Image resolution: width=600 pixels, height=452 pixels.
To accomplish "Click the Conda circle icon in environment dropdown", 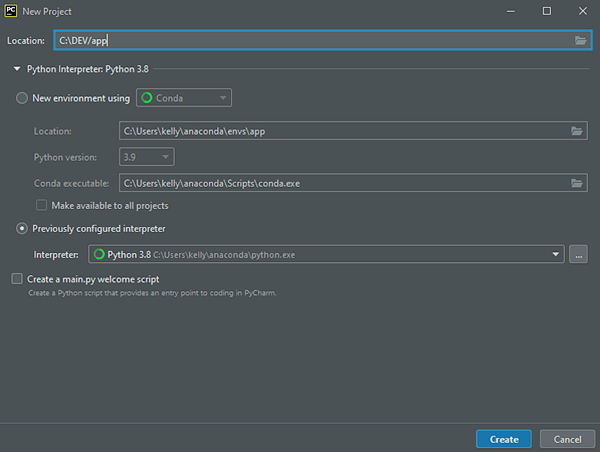I will click(147, 98).
